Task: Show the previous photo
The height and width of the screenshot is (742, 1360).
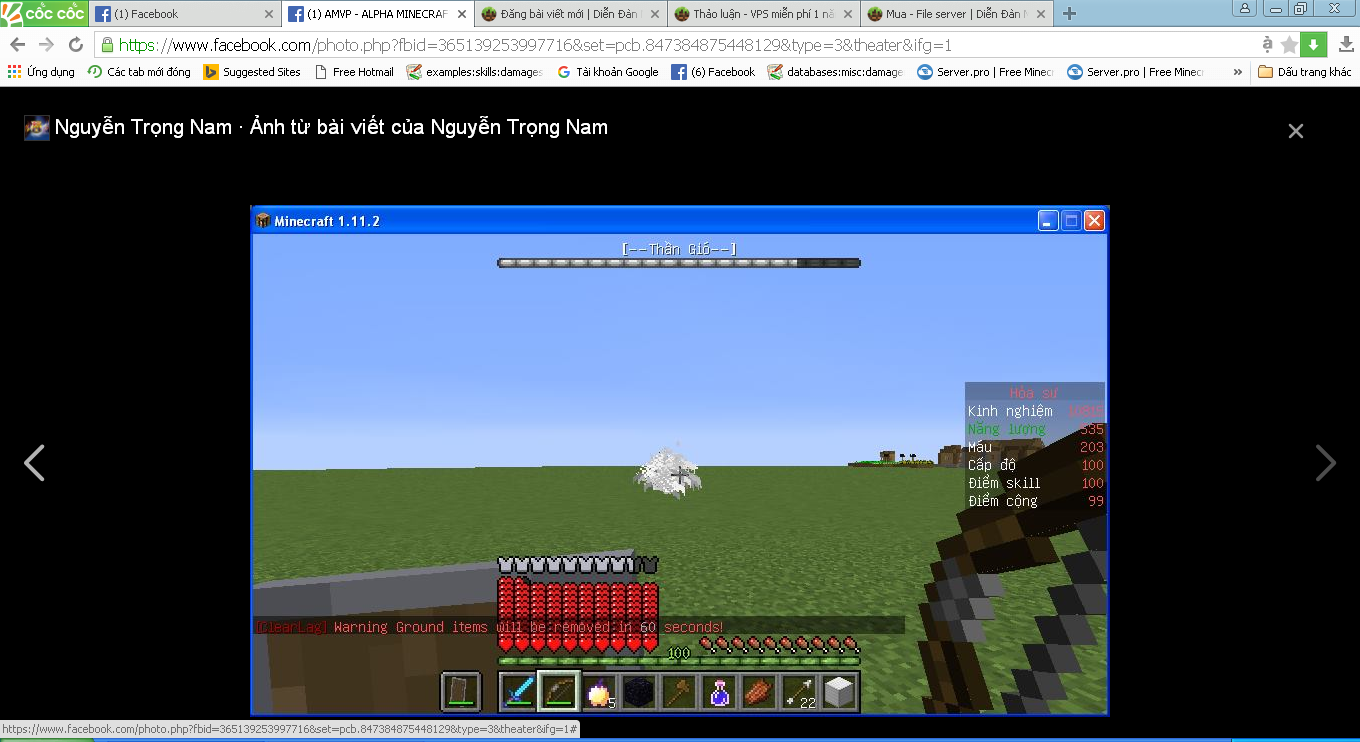Action: point(34,463)
